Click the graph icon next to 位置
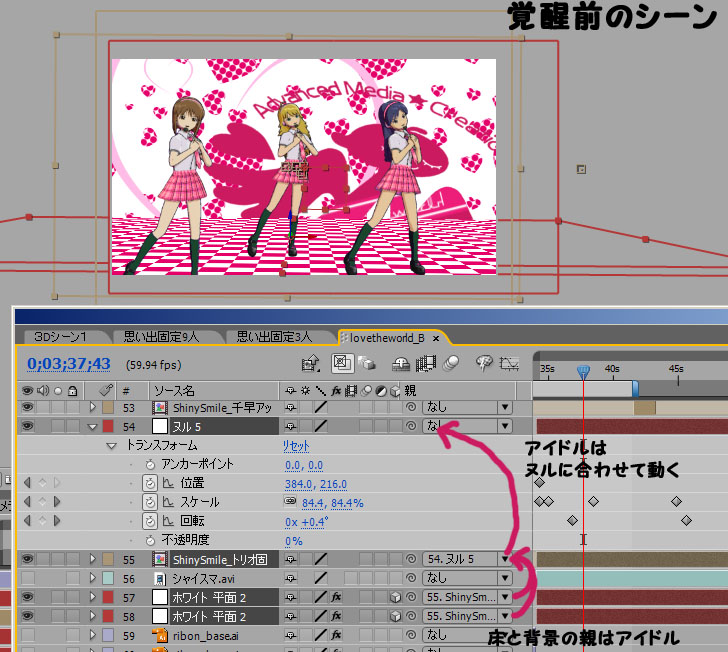Screen dimensions: 728x652 coord(168,483)
